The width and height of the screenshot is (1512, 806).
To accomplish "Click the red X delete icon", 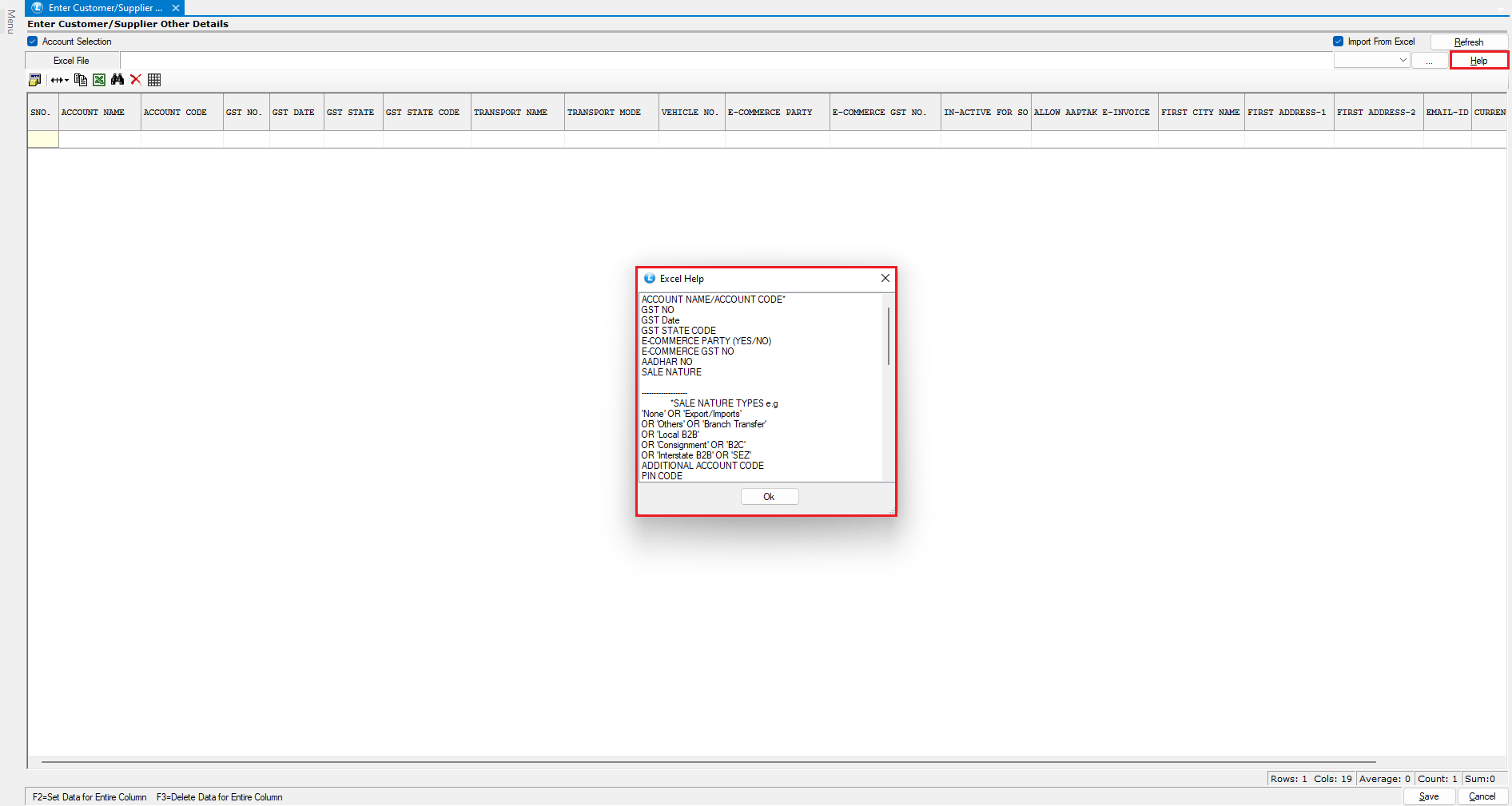I will pos(136,80).
